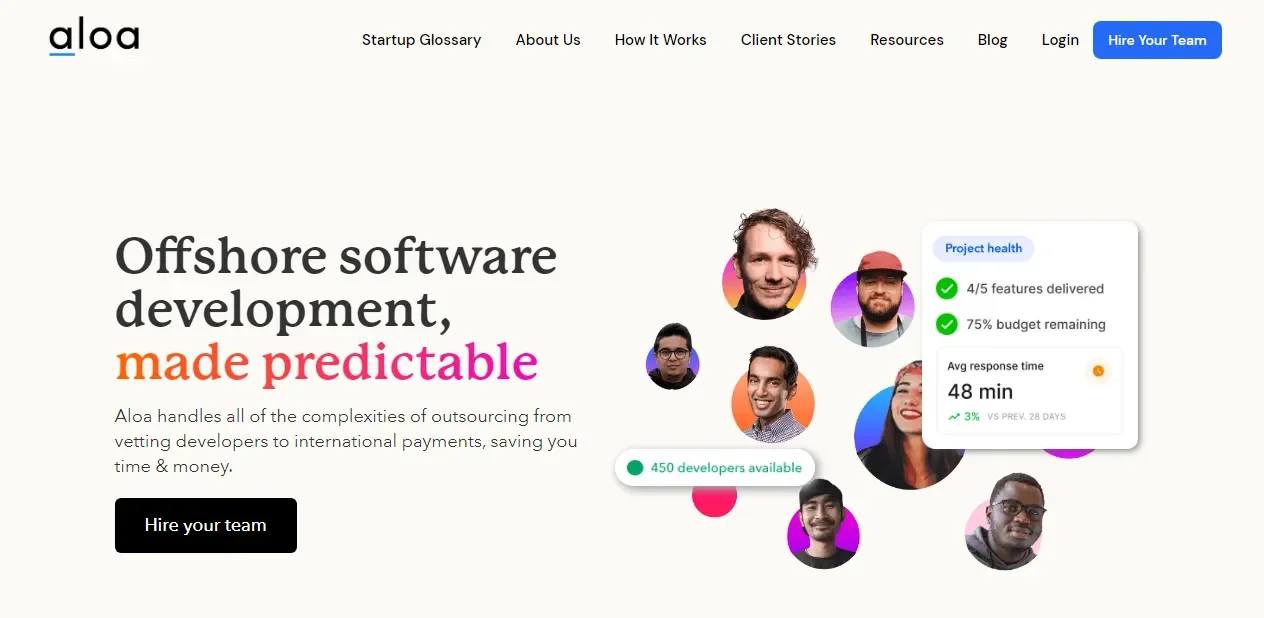
Task: Expand the Resources menu
Action: click(x=907, y=40)
